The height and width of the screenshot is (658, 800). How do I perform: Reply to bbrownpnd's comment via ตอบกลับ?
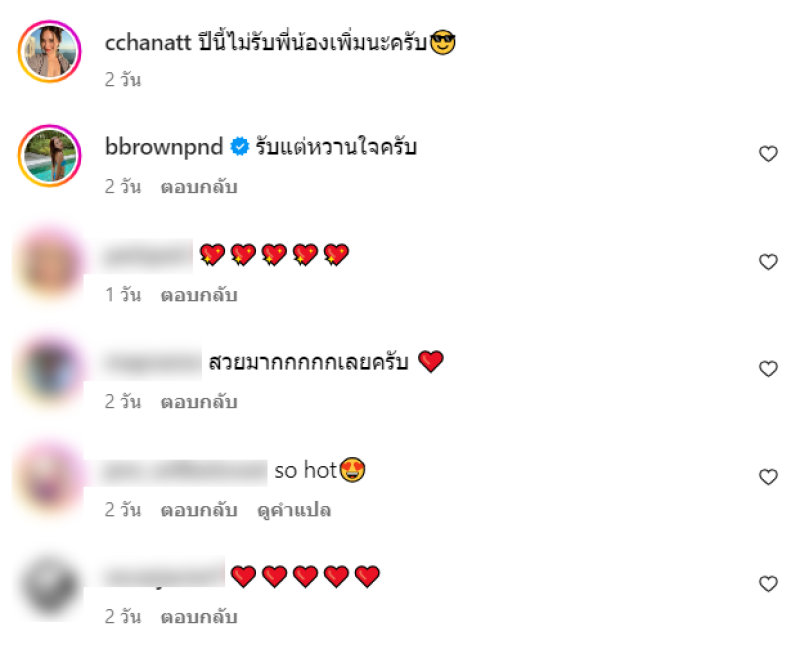coord(199,187)
